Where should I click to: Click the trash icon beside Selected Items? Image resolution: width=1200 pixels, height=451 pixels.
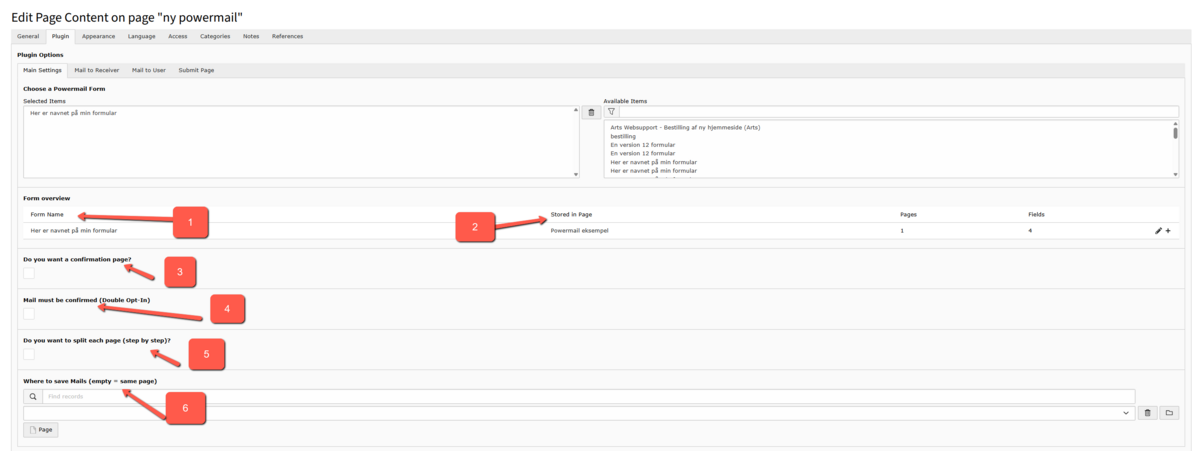[x=592, y=112]
